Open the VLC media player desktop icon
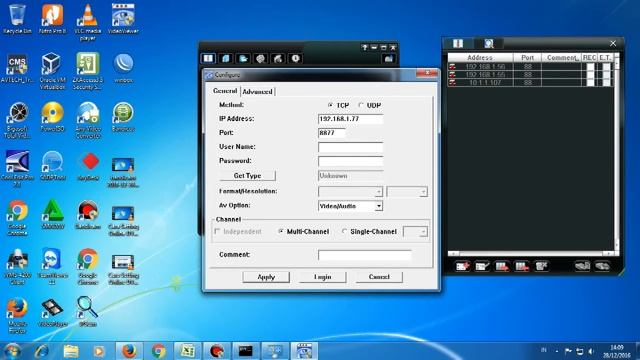 [87, 22]
